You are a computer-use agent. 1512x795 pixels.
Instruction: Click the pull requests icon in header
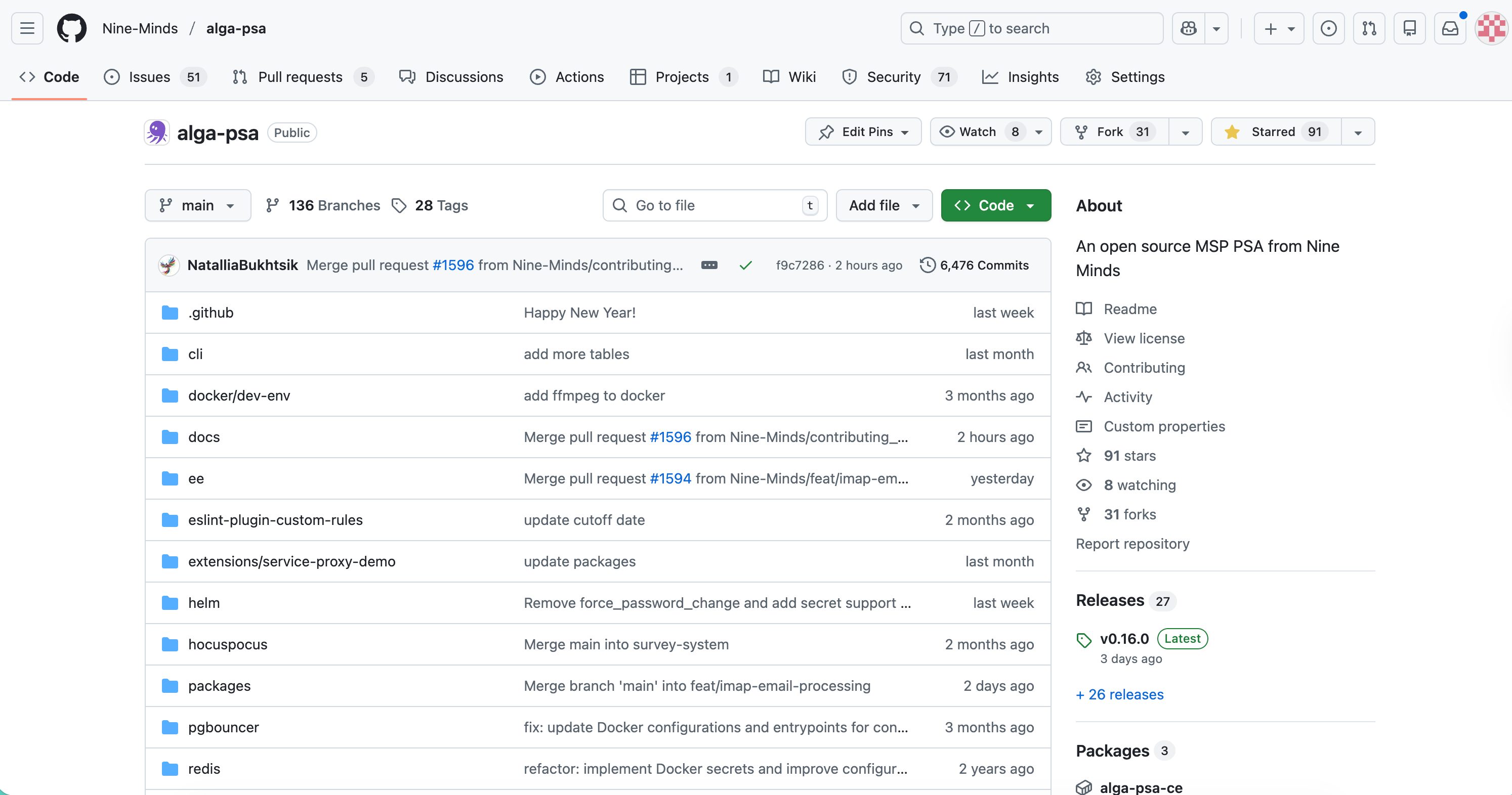tap(1369, 28)
